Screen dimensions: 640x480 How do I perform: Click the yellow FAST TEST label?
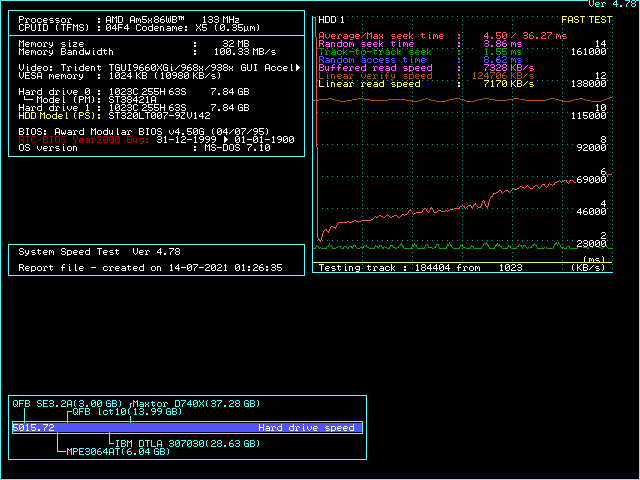tap(586, 19)
